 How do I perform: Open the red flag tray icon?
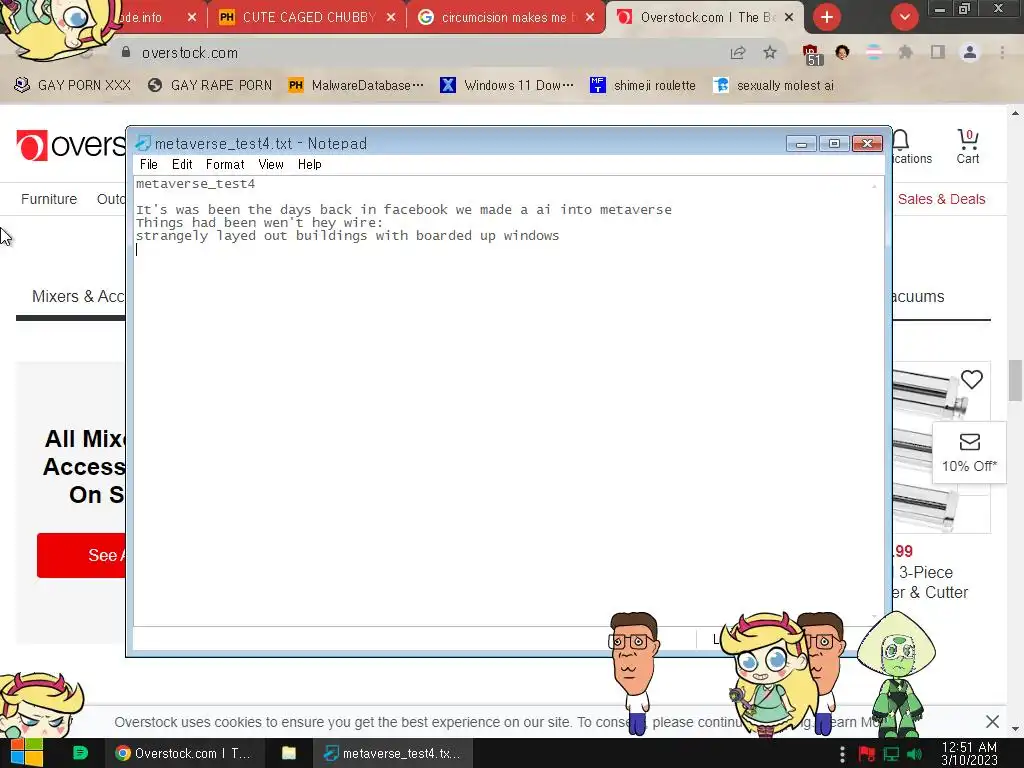point(867,754)
